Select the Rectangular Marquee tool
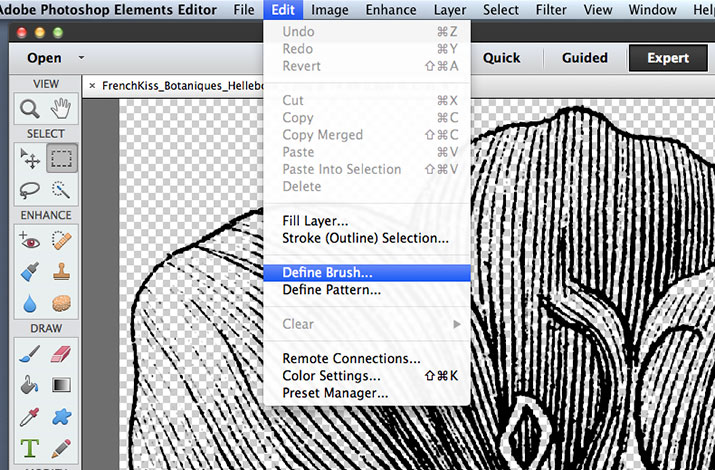This screenshot has width=715, height=470. [61, 159]
